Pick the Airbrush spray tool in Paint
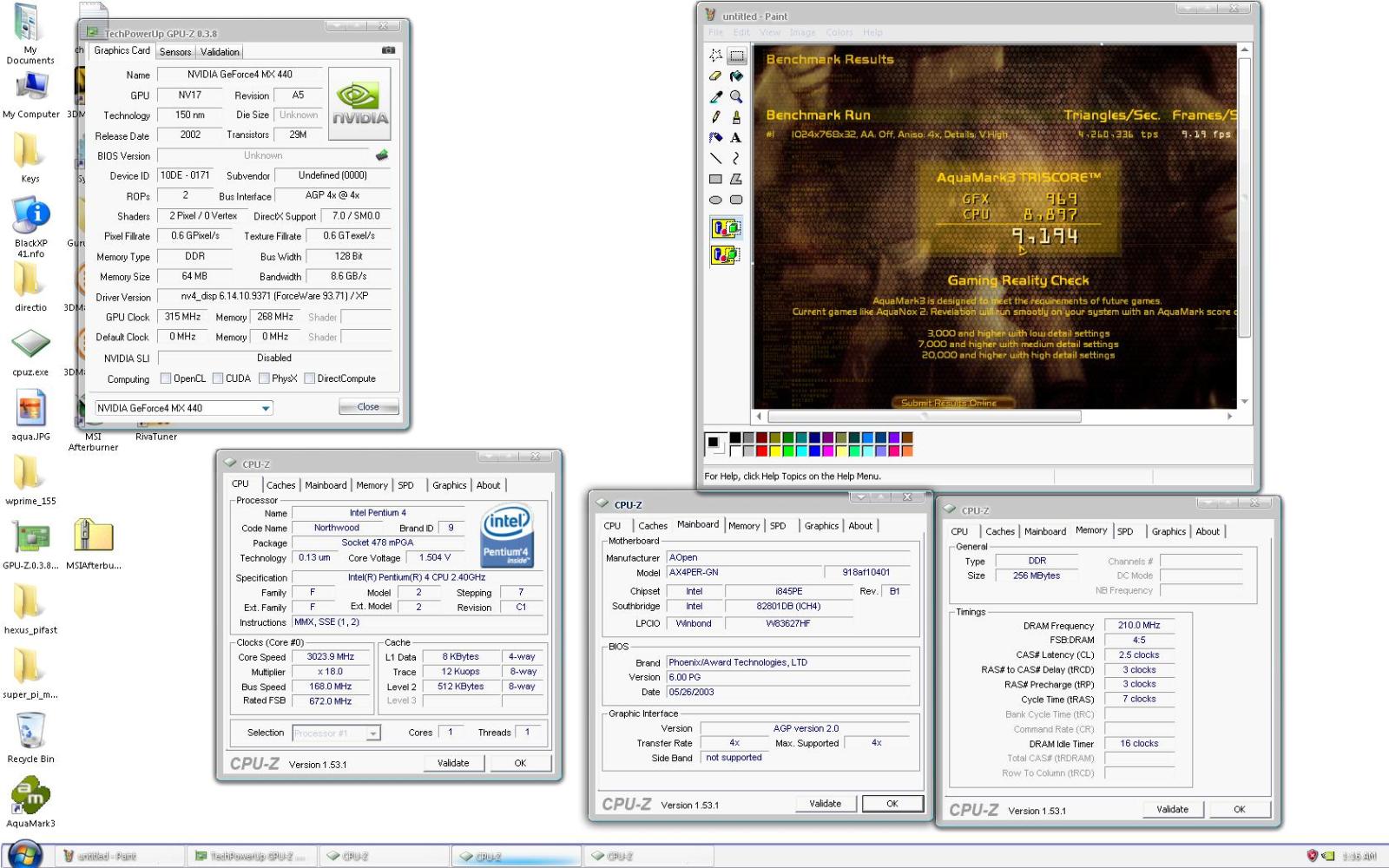This screenshot has width=1389, height=868. [715, 137]
